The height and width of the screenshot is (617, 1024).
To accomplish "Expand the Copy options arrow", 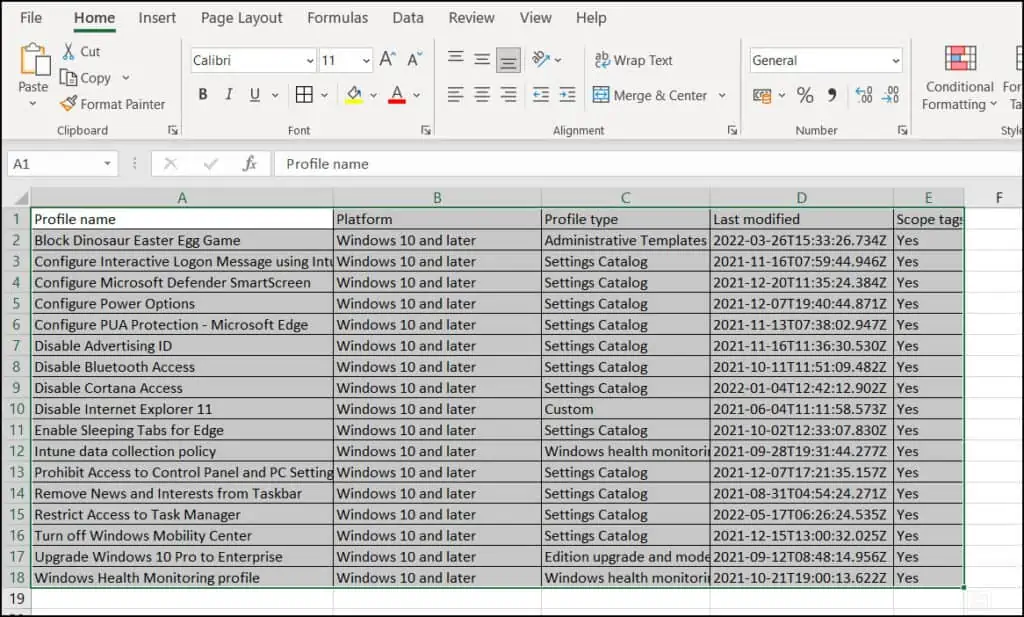I will pyautogui.click(x=125, y=78).
